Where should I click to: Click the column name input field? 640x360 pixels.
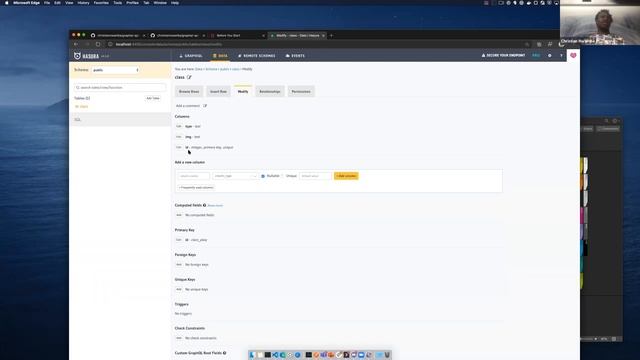[x=194, y=176]
